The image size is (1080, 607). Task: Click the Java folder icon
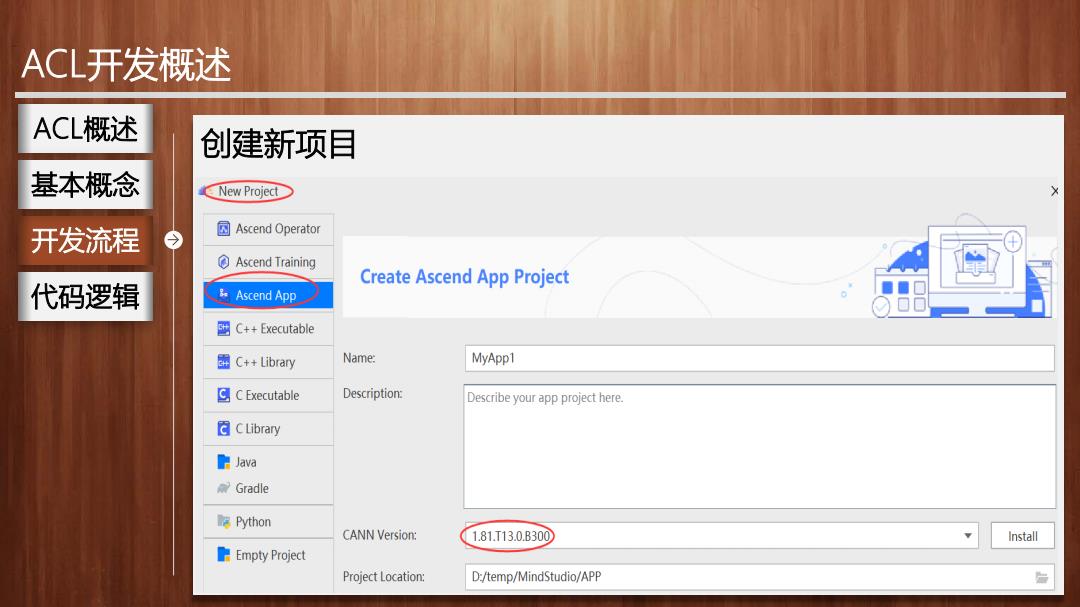click(223, 462)
